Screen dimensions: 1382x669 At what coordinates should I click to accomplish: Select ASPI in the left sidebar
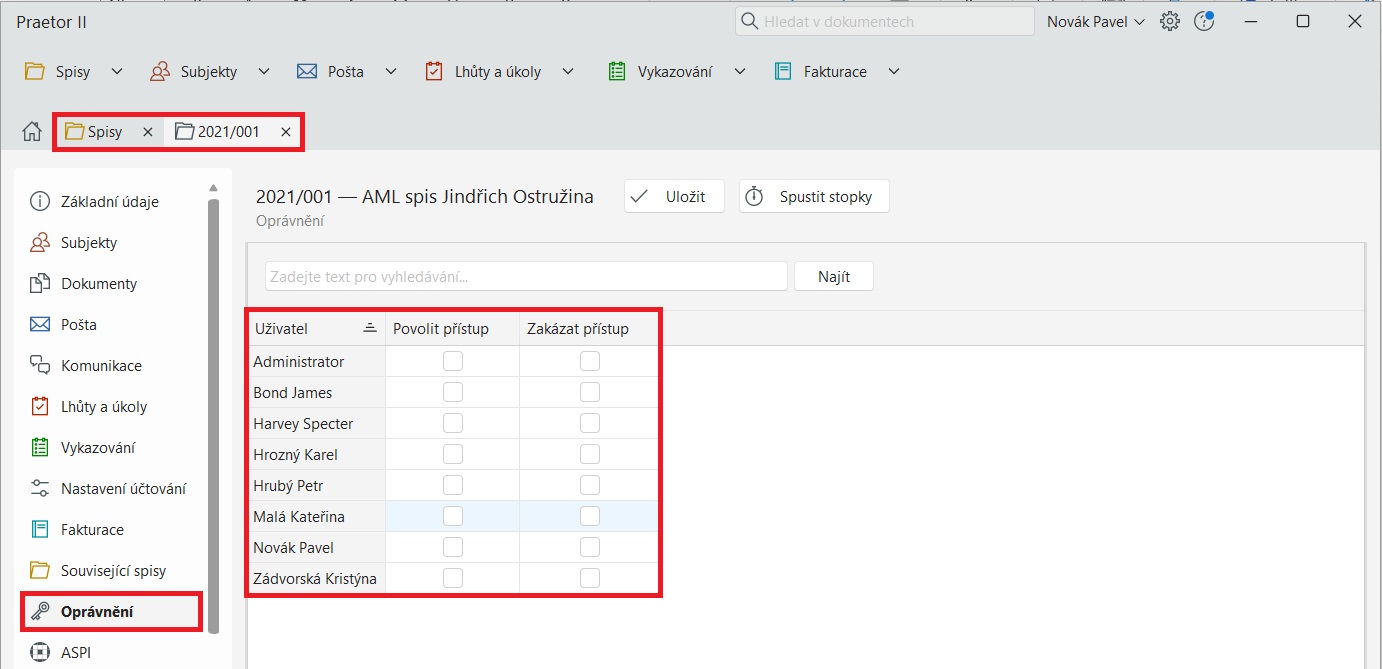pos(75,653)
